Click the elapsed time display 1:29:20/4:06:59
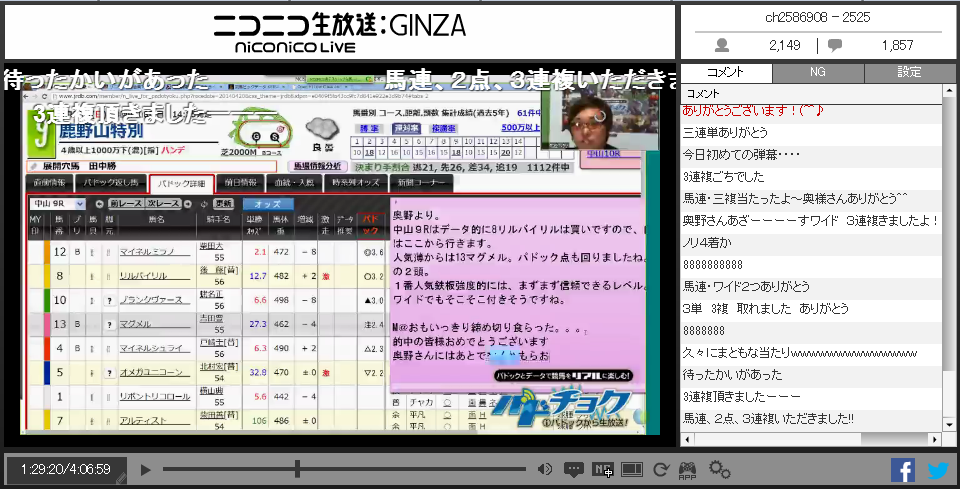This screenshot has height=489, width=960. click(x=66, y=469)
